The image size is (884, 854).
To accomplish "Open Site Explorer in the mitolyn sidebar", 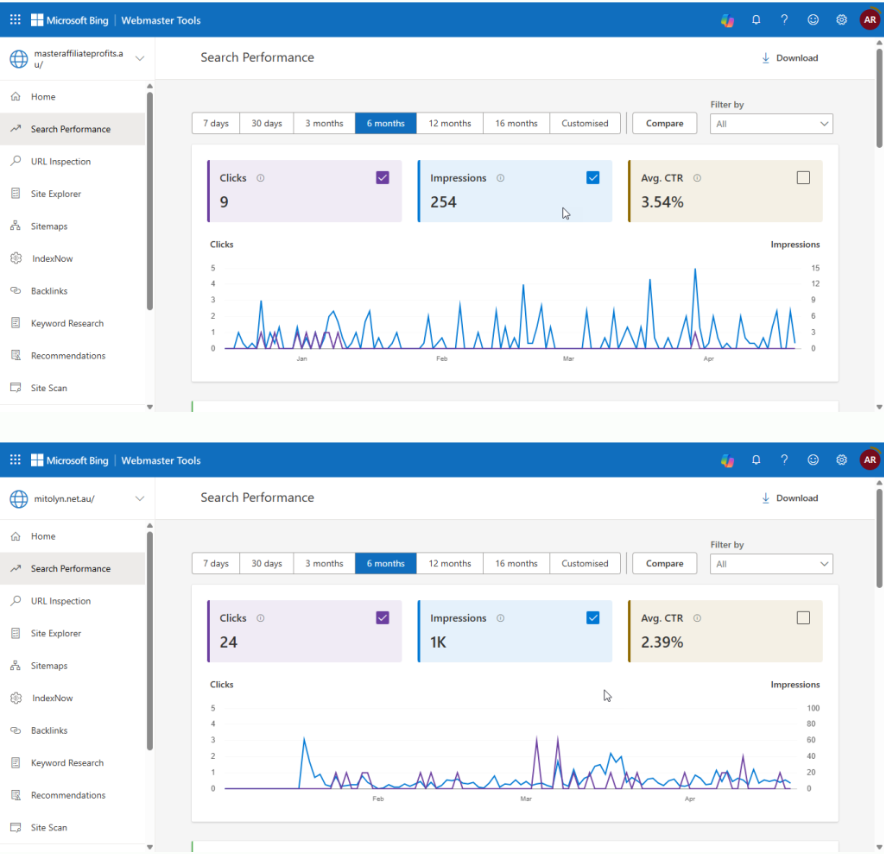I will [x=72, y=633].
